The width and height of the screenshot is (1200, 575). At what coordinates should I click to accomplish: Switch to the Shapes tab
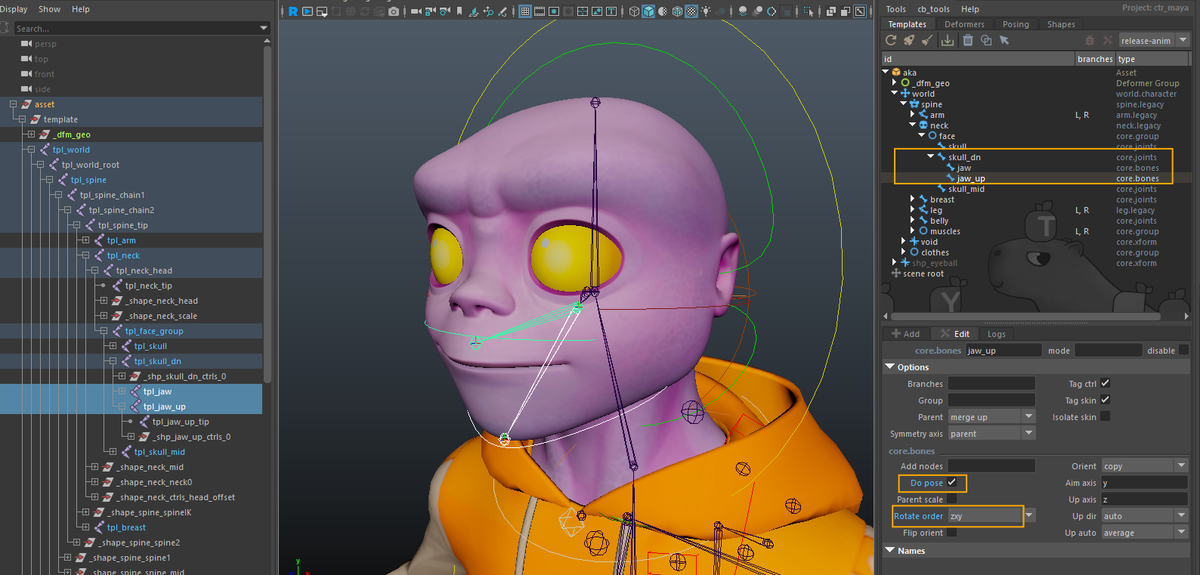coord(1061,24)
